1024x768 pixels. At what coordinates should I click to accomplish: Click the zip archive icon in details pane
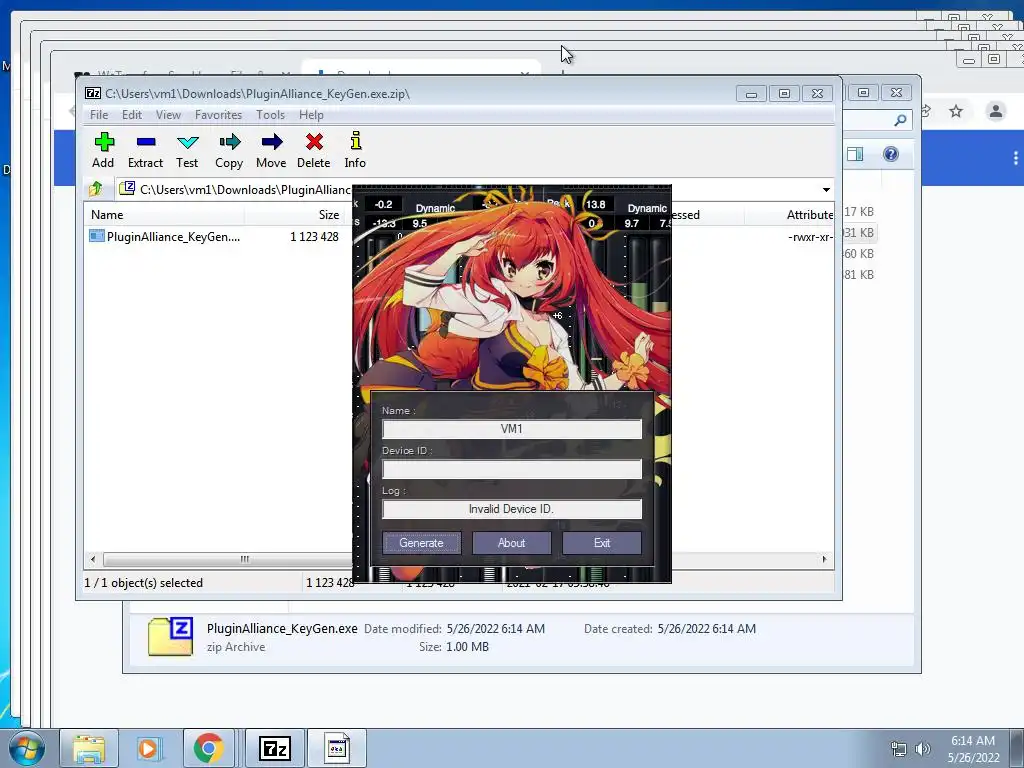coord(170,635)
